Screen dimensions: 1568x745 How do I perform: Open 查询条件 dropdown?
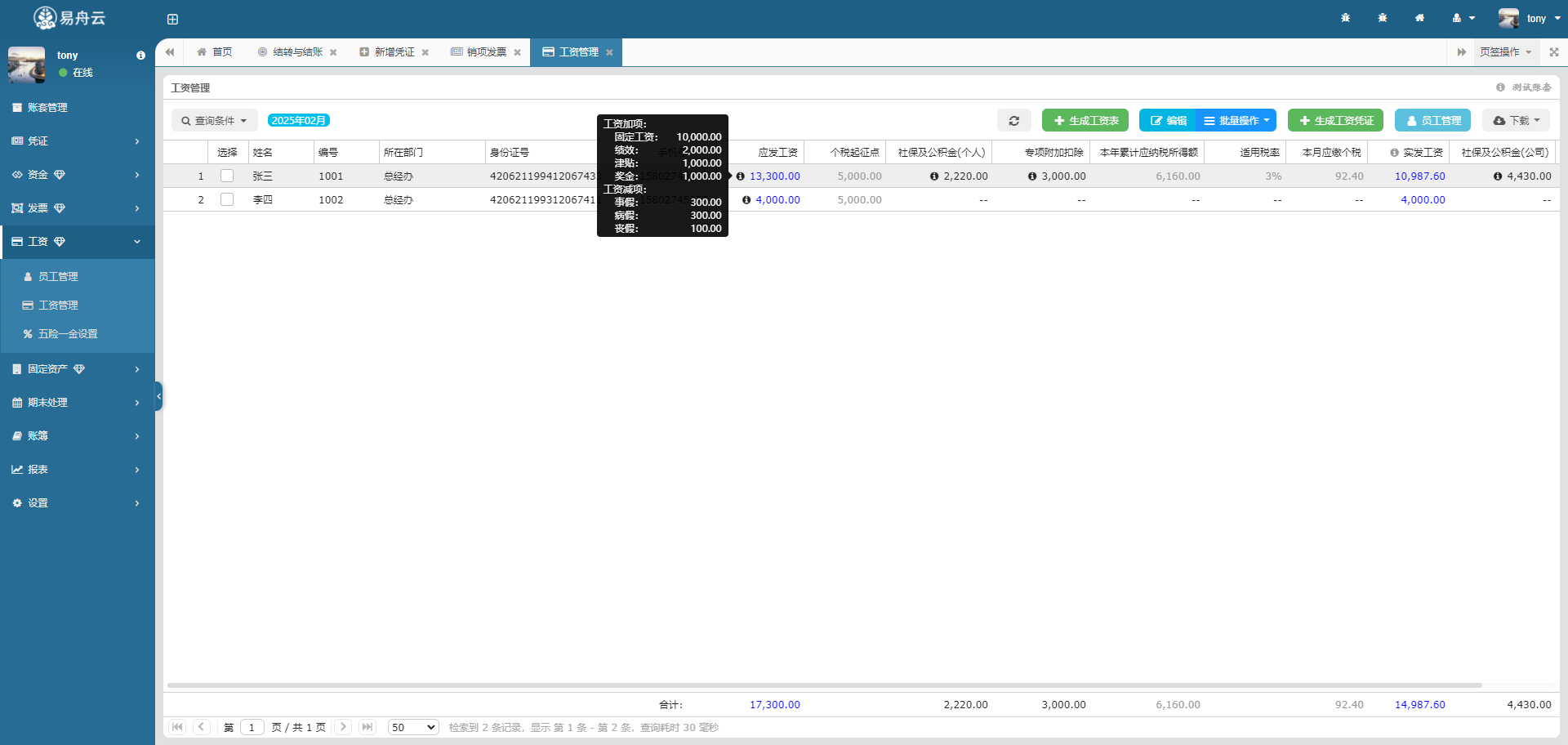214,120
